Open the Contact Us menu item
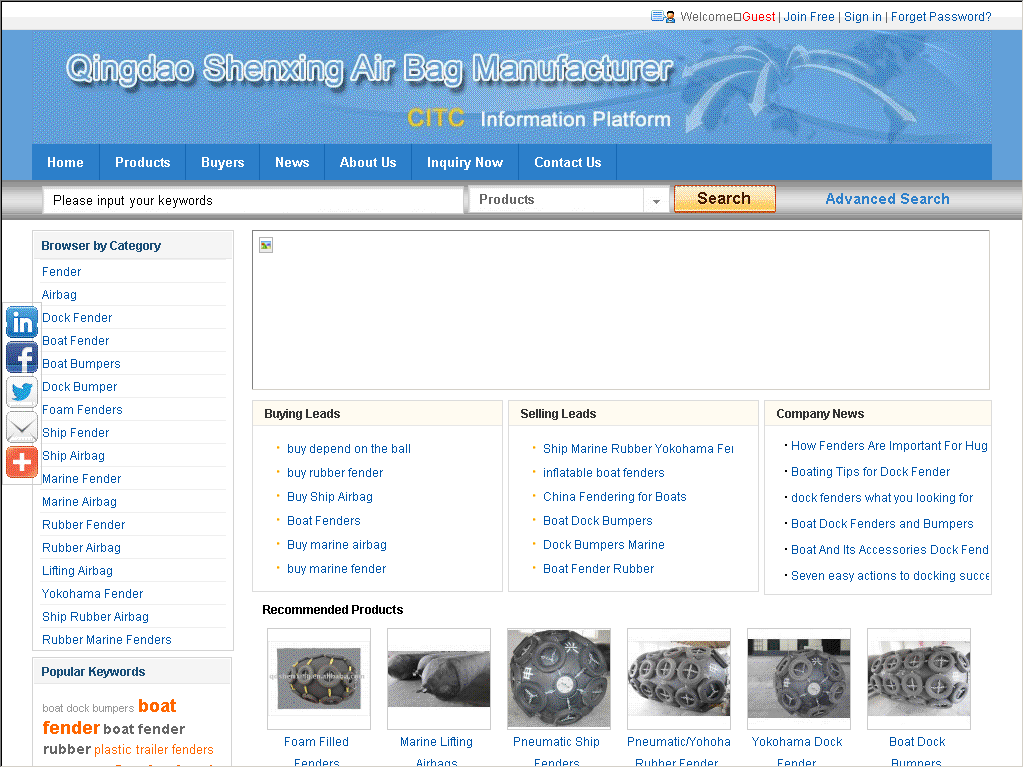This screenshot has height=768, width=1024. click(568, 163)
